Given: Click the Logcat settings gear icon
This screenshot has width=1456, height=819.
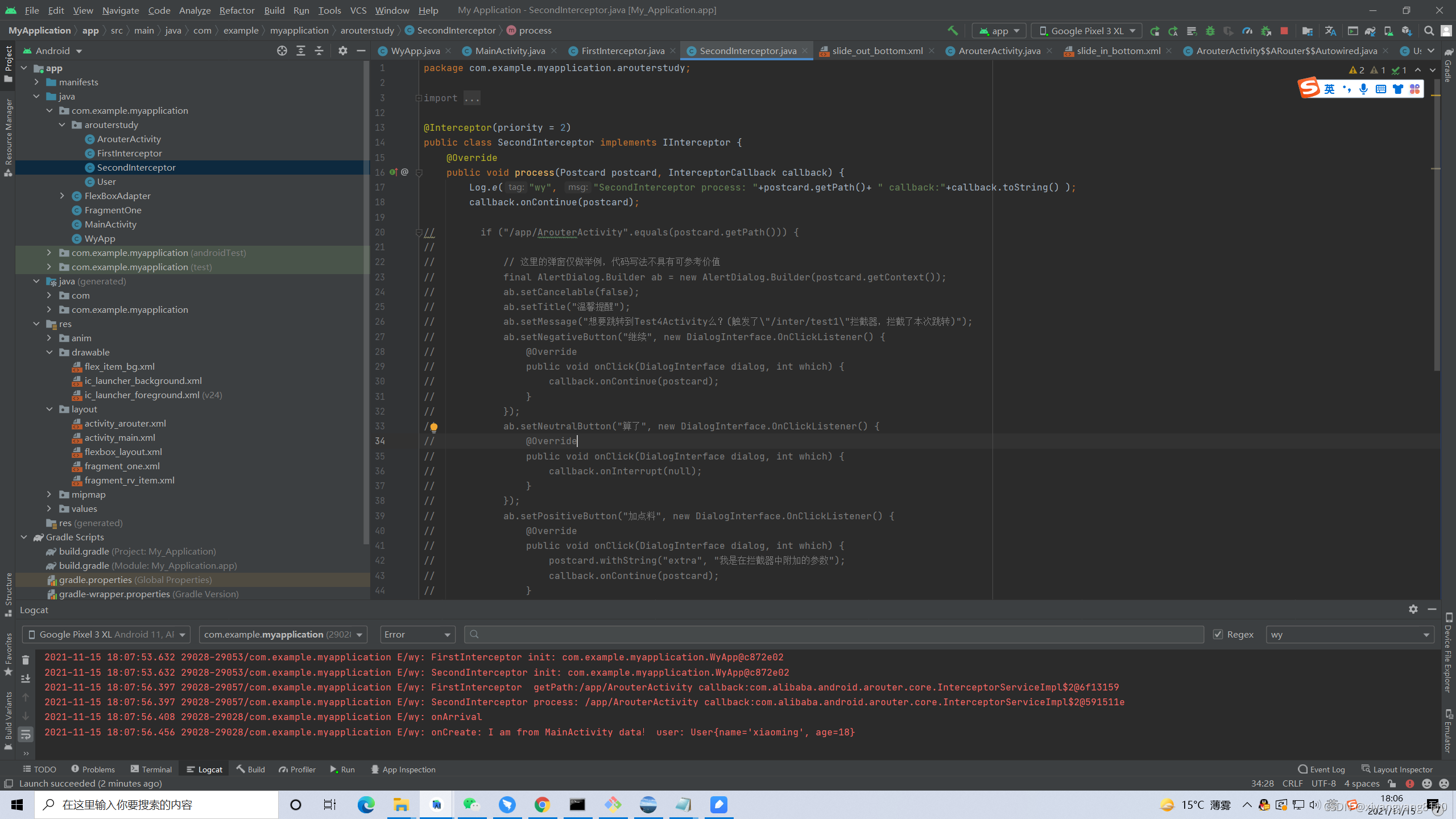Looking at the screenshot, I should coord(1413,609).
